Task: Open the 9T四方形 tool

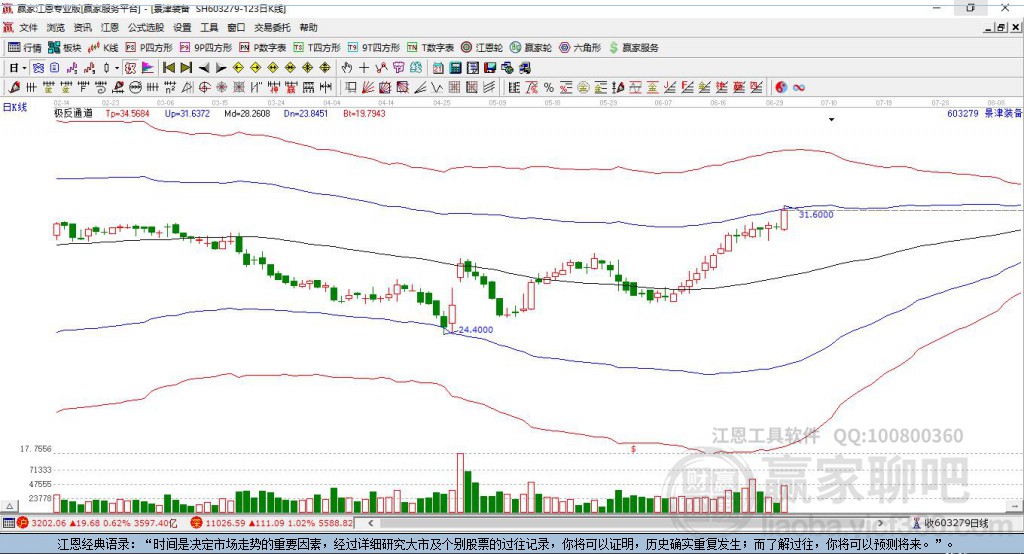Action: [x=374, y=48]
